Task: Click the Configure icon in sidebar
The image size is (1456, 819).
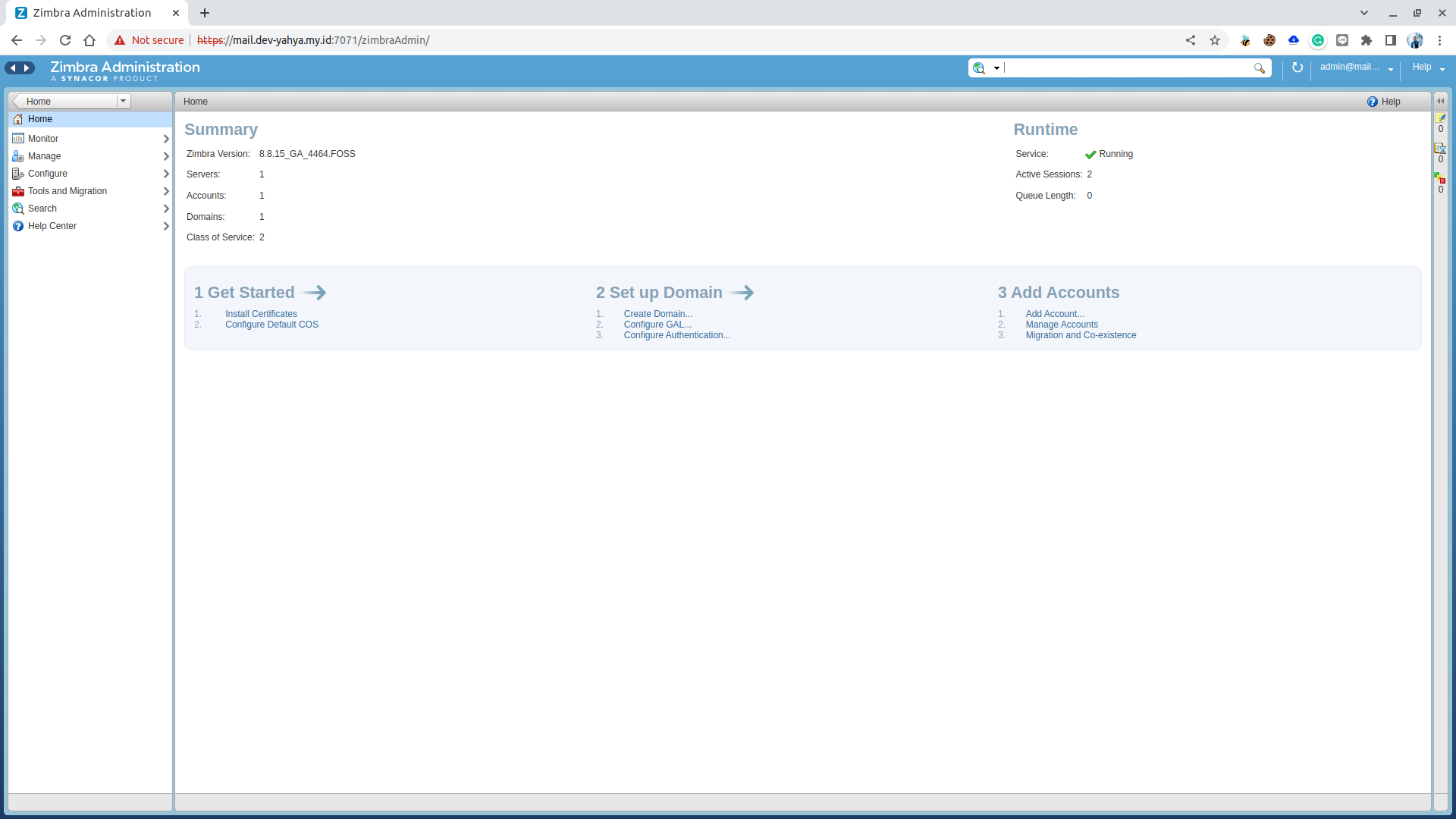Action: point(18,174)
